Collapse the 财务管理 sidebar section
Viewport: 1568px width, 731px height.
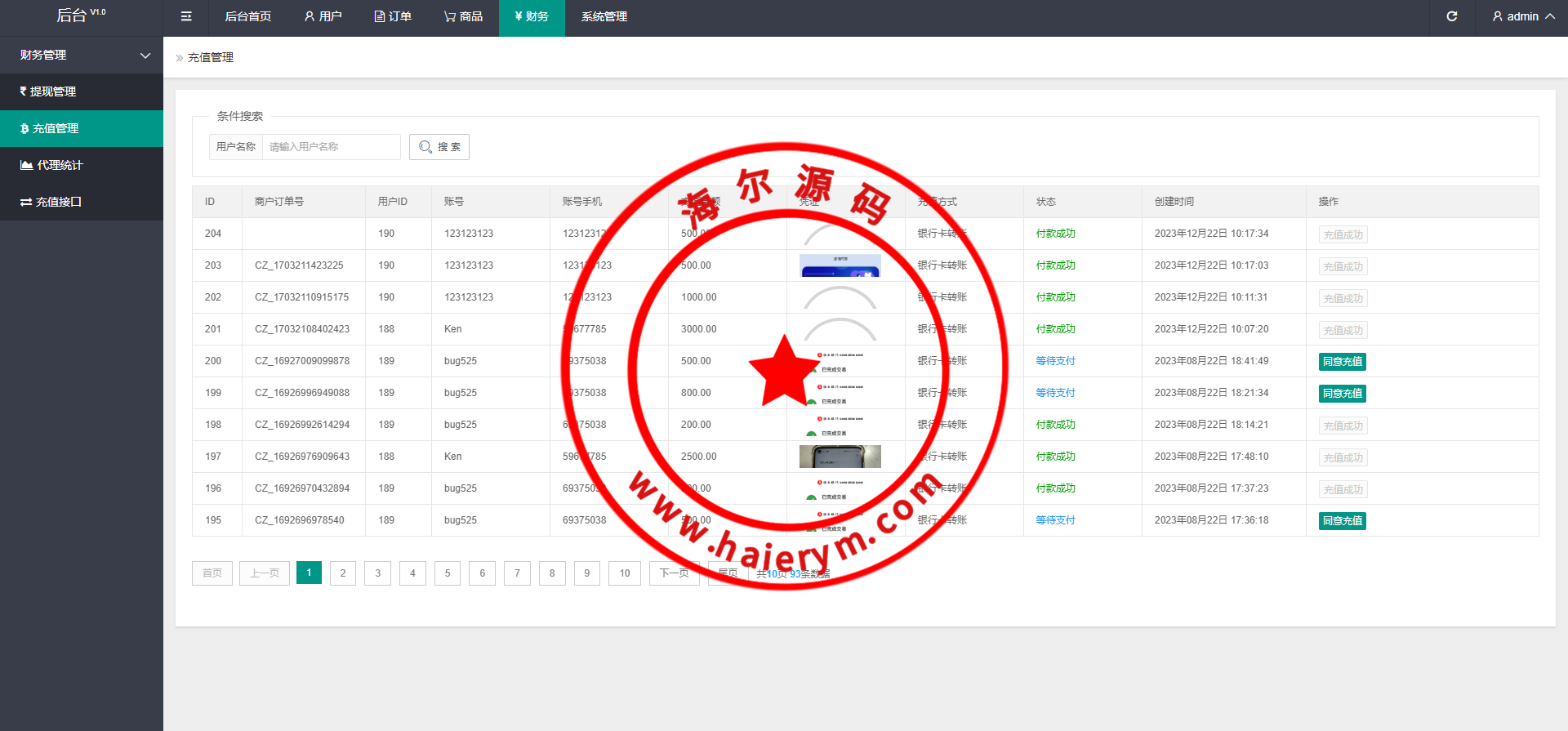(x=82, y=55)
